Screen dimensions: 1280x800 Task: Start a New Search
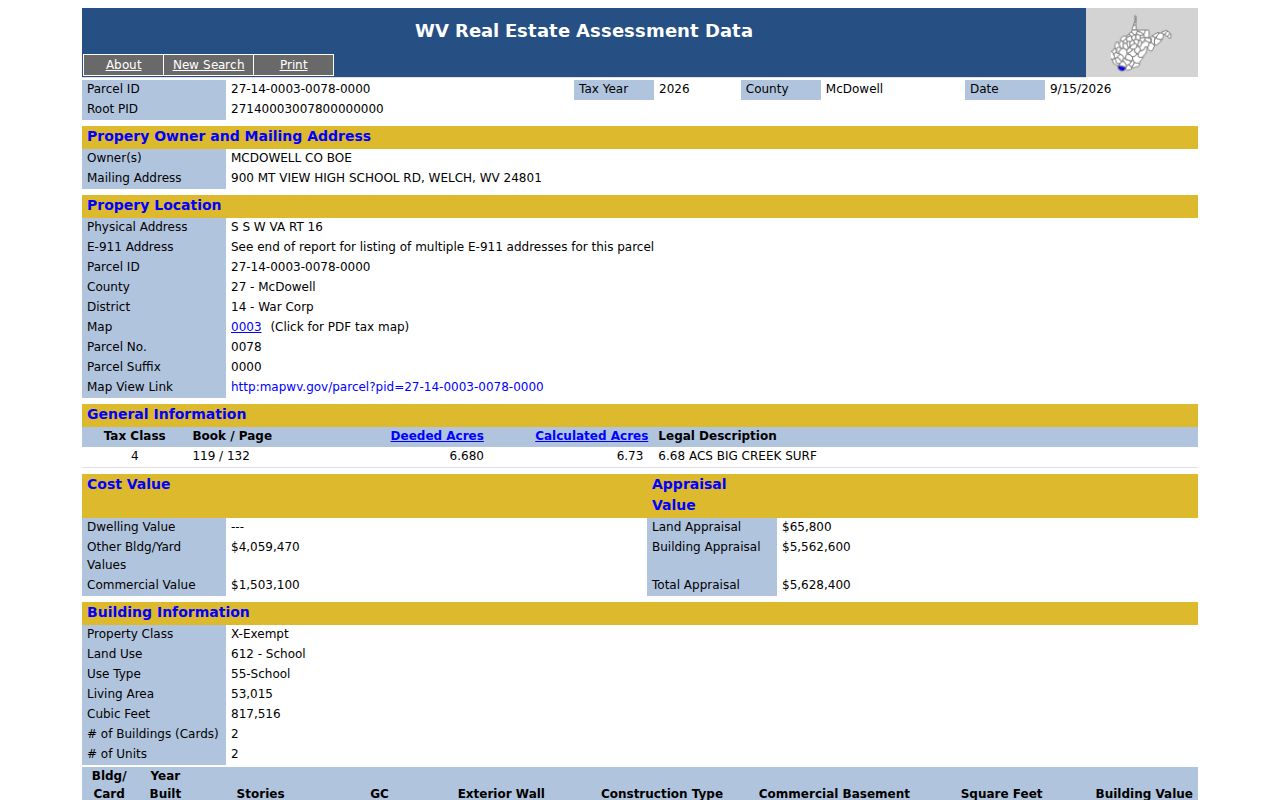(x=208, y=65)
